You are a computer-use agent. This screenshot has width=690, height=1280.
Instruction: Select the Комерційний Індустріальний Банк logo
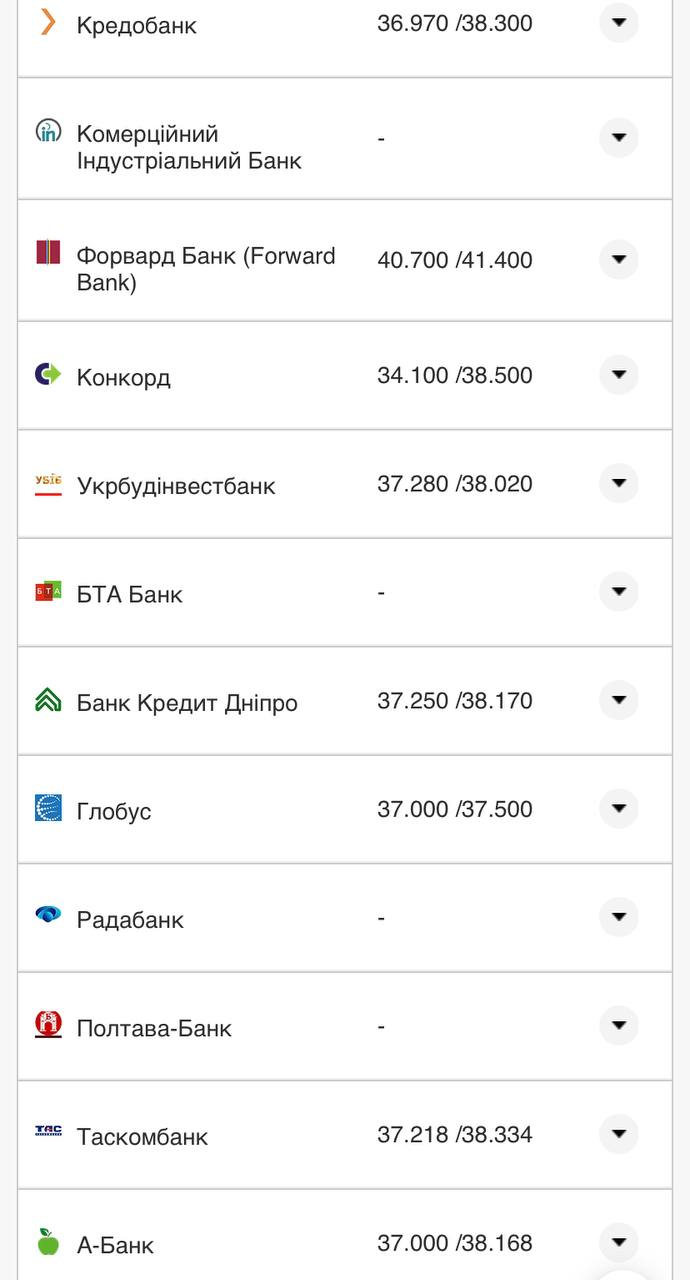coord(46,132)
